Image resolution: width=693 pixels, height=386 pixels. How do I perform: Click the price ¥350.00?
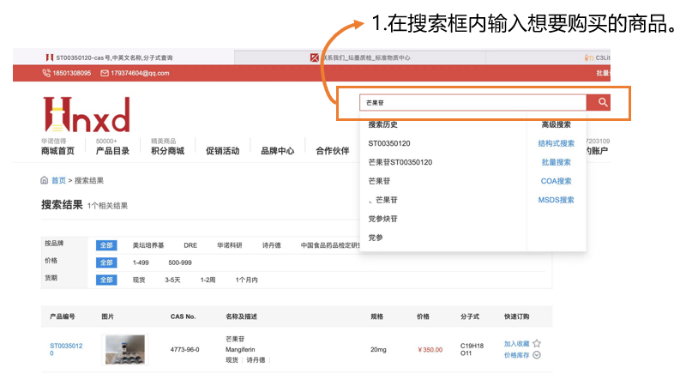point(430,350)
